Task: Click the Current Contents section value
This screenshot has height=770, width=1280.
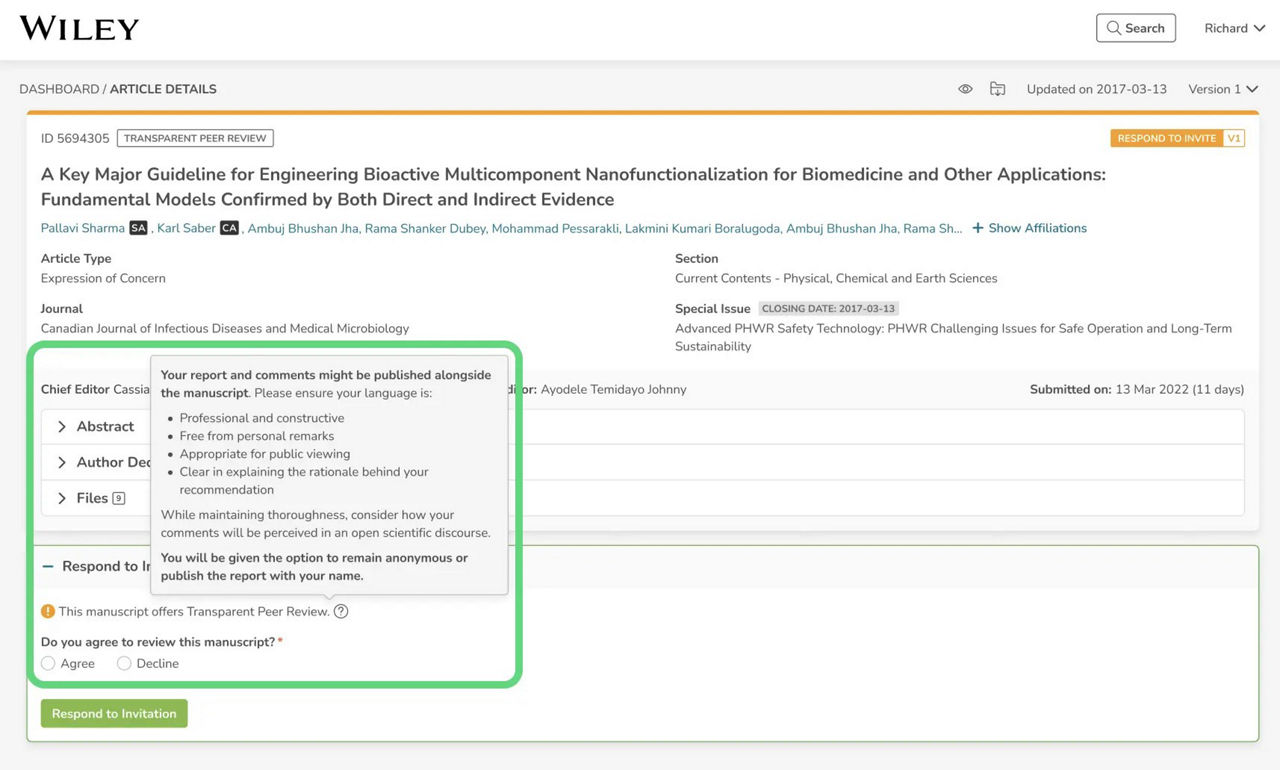Action: pyautogui.click(x=836, y=278)
